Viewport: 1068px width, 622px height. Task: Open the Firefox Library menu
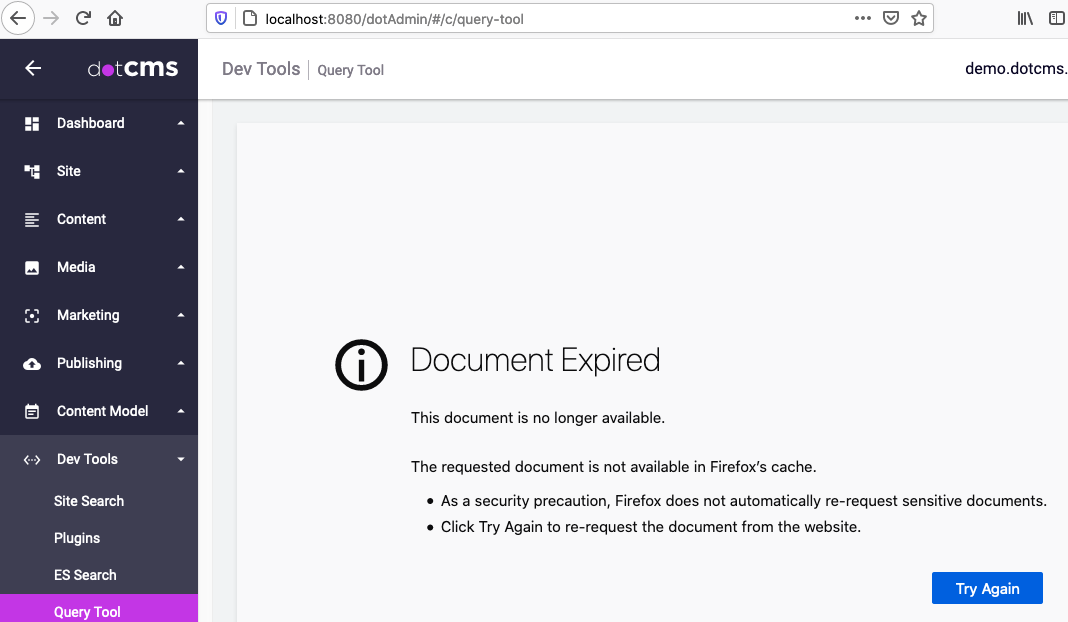[x=1025, y=17]
